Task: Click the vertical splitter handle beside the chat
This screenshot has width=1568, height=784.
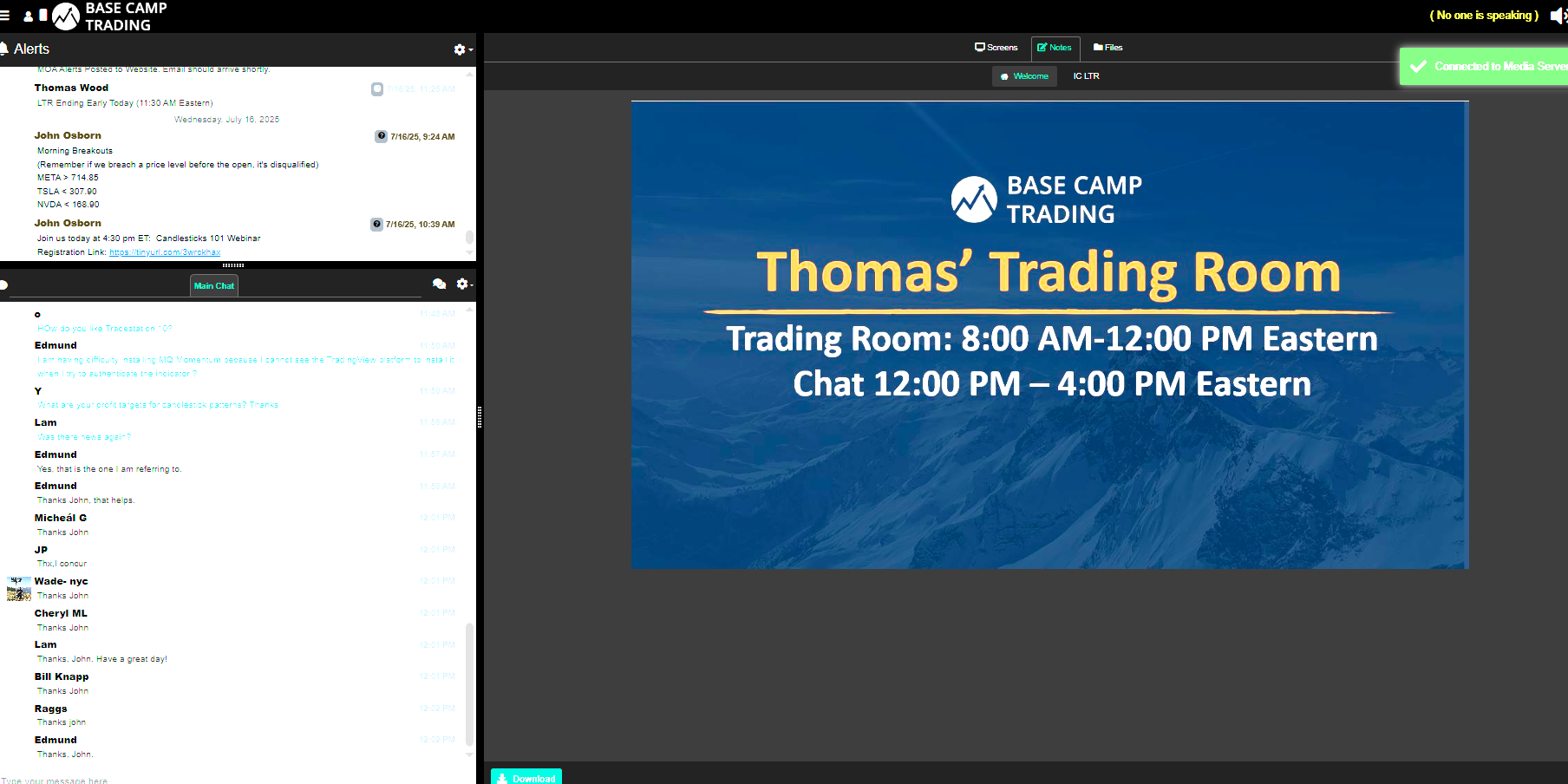Action: click(x=480, y=417)
